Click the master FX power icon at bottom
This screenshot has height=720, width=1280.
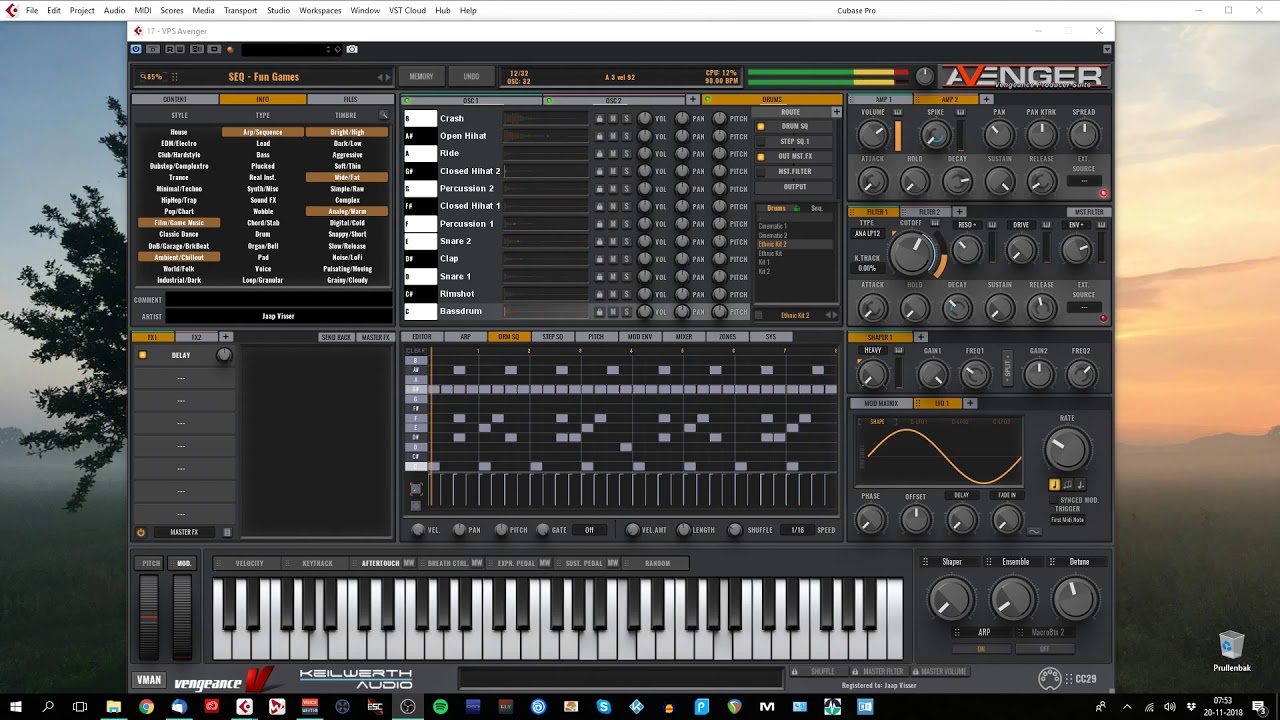[141, 532]
